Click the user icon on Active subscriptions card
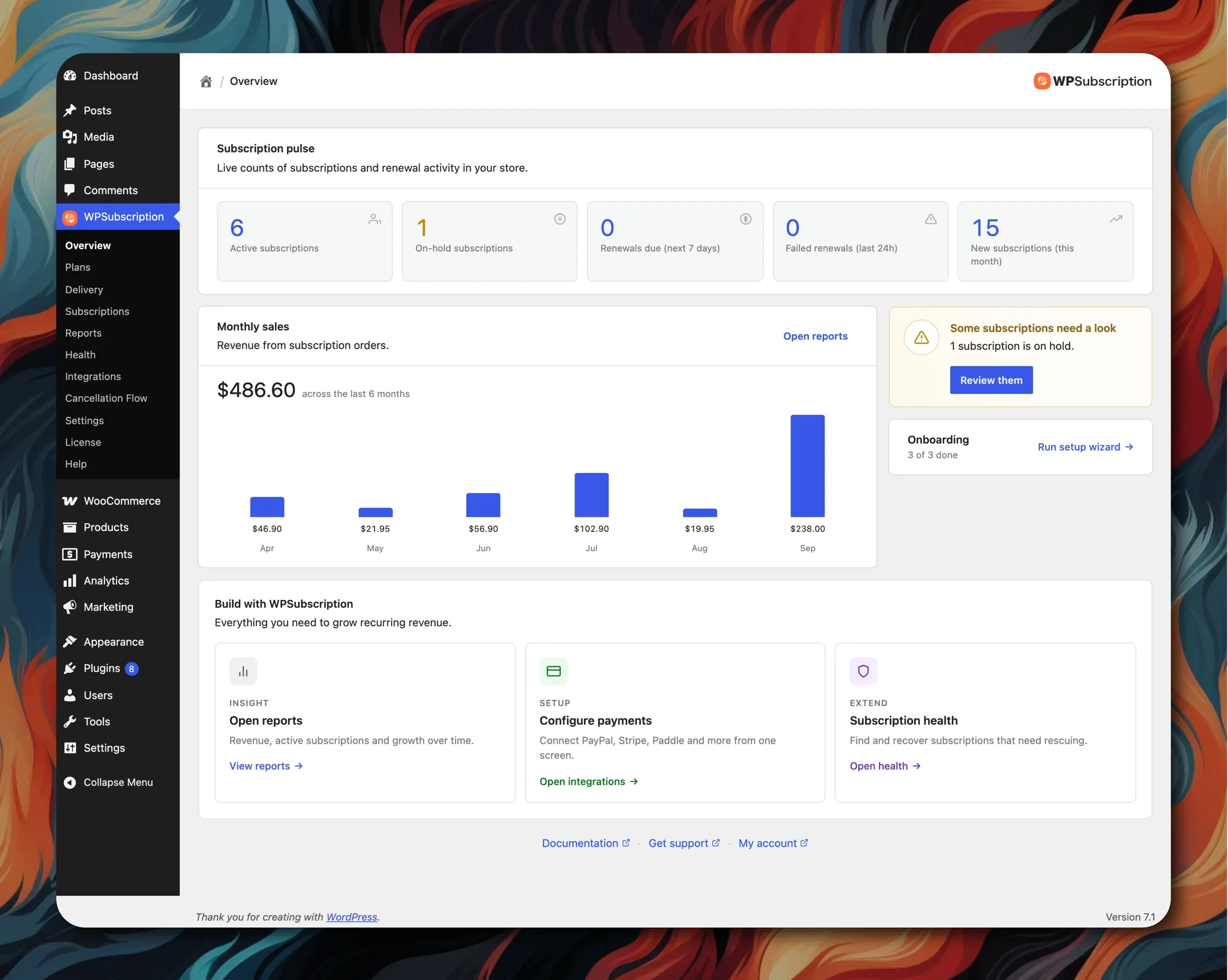The height and width of the screenshot is (980, 1228). click(x=375, y=219)
